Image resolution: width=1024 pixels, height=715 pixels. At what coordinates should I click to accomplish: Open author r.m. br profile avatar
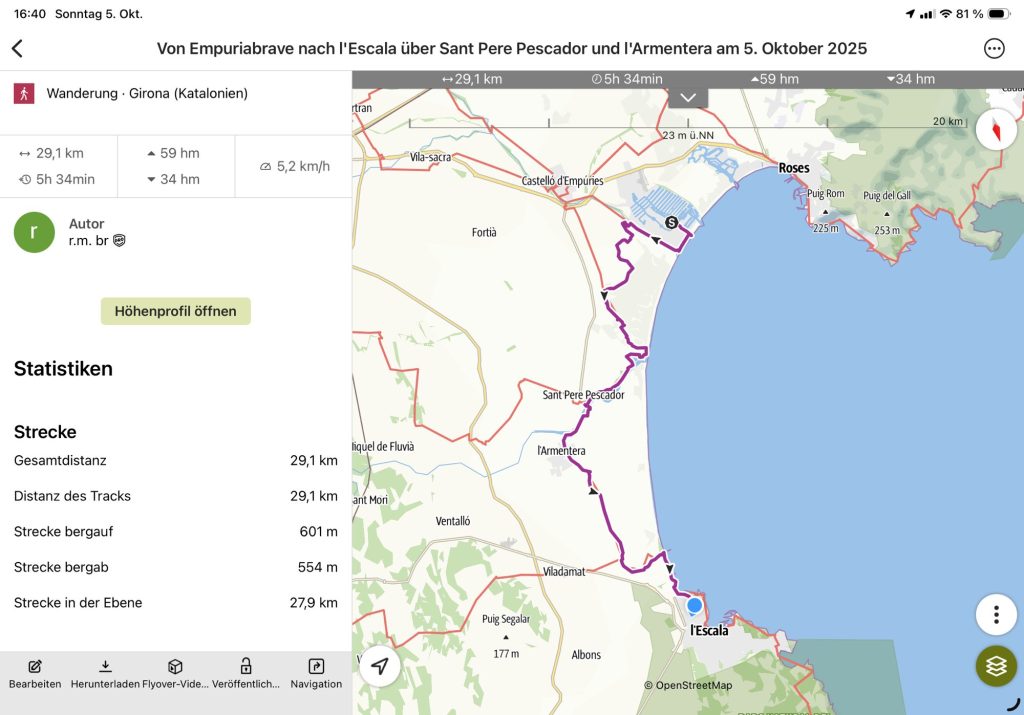(x=34, y=232)
